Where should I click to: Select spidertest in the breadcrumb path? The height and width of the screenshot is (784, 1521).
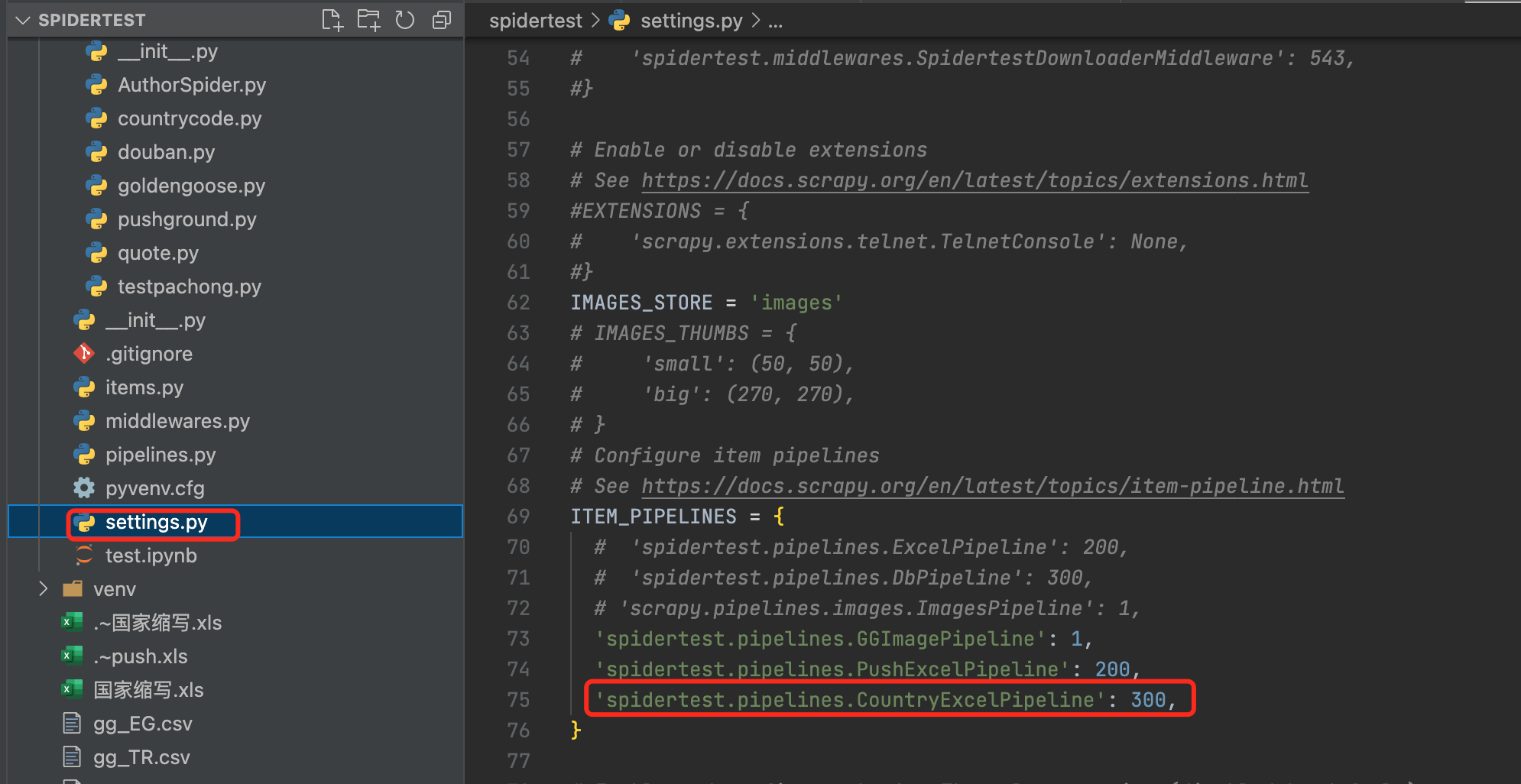(x=535, y=21)
